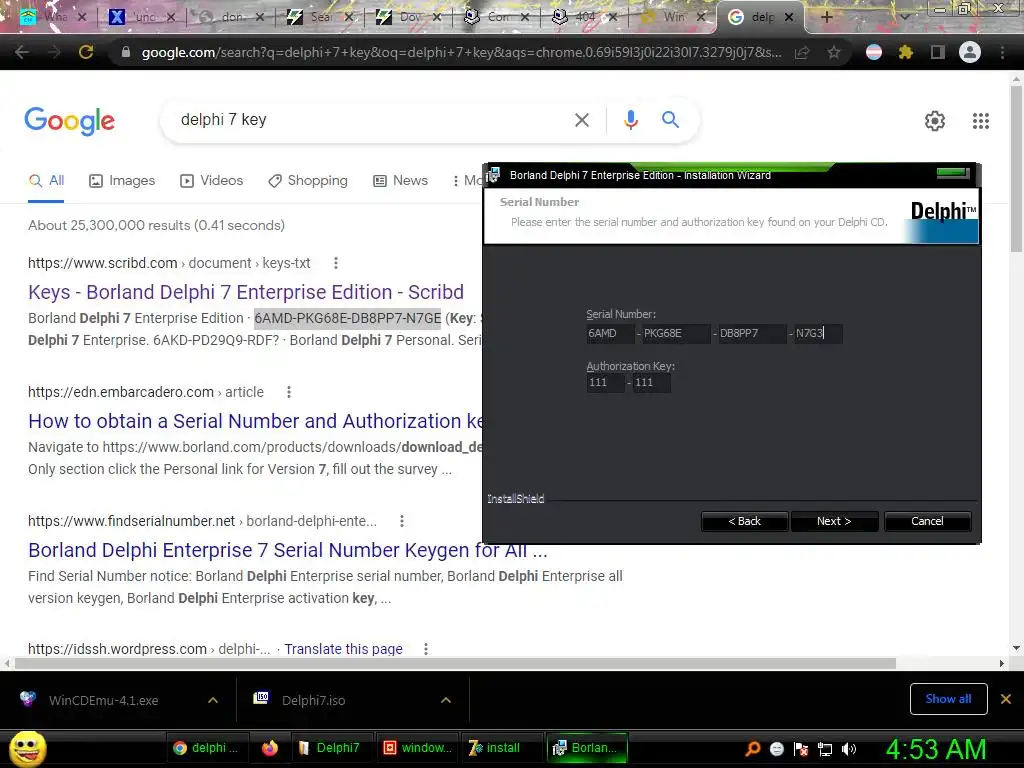
Task: Open more options for the Scribd result
Action: [336, 263]
